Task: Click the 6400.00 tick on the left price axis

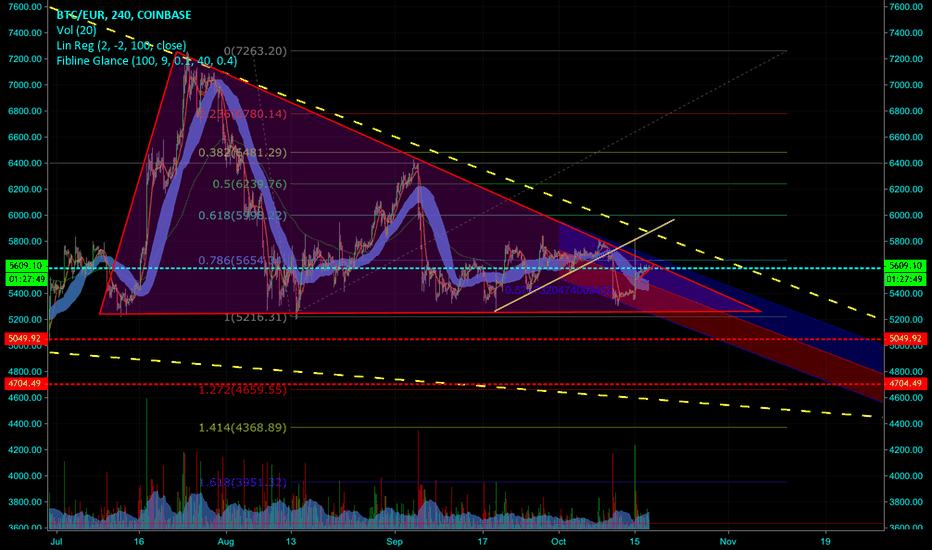Action: tap(25, 163)
